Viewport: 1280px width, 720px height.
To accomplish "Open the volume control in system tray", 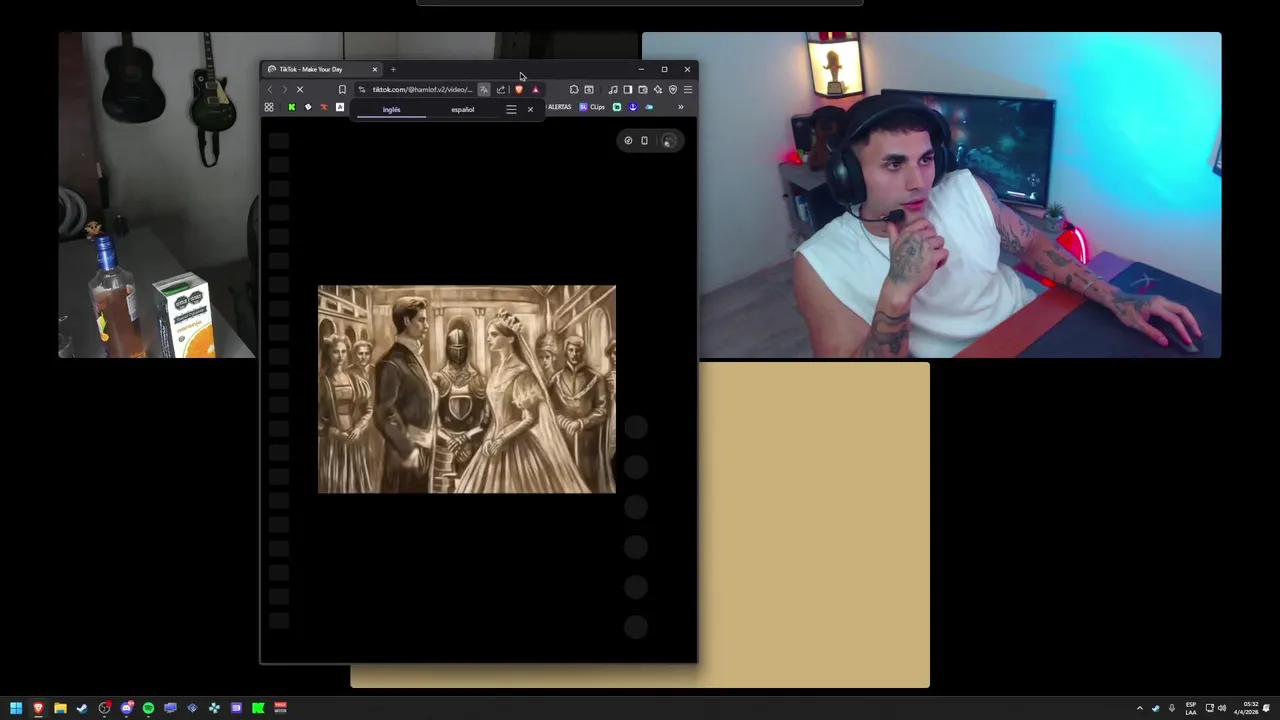I will 1222,708.
